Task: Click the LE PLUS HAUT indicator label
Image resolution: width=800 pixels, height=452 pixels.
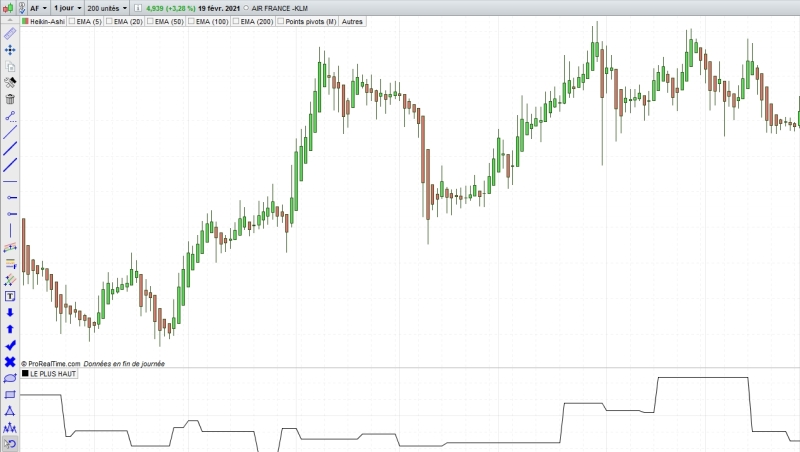Action: click(x=53, y=374)
